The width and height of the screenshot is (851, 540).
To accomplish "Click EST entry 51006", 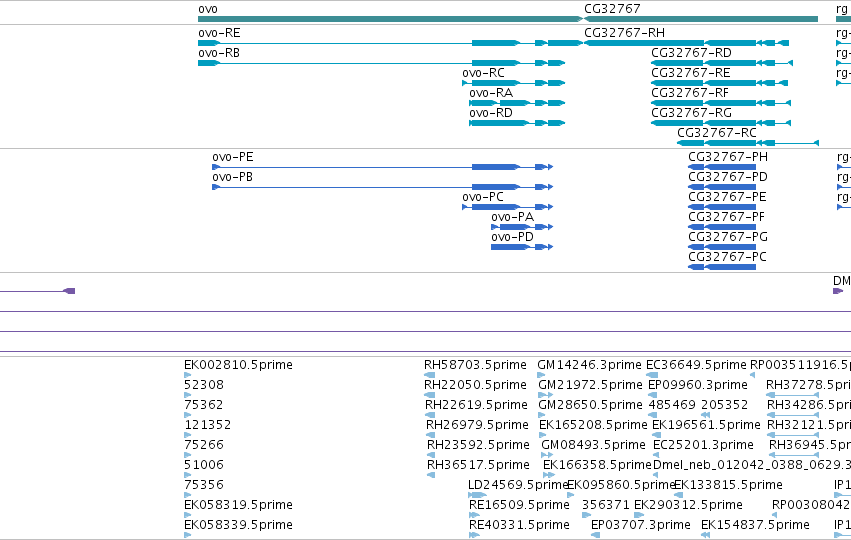I will click(x=204, y=466).
